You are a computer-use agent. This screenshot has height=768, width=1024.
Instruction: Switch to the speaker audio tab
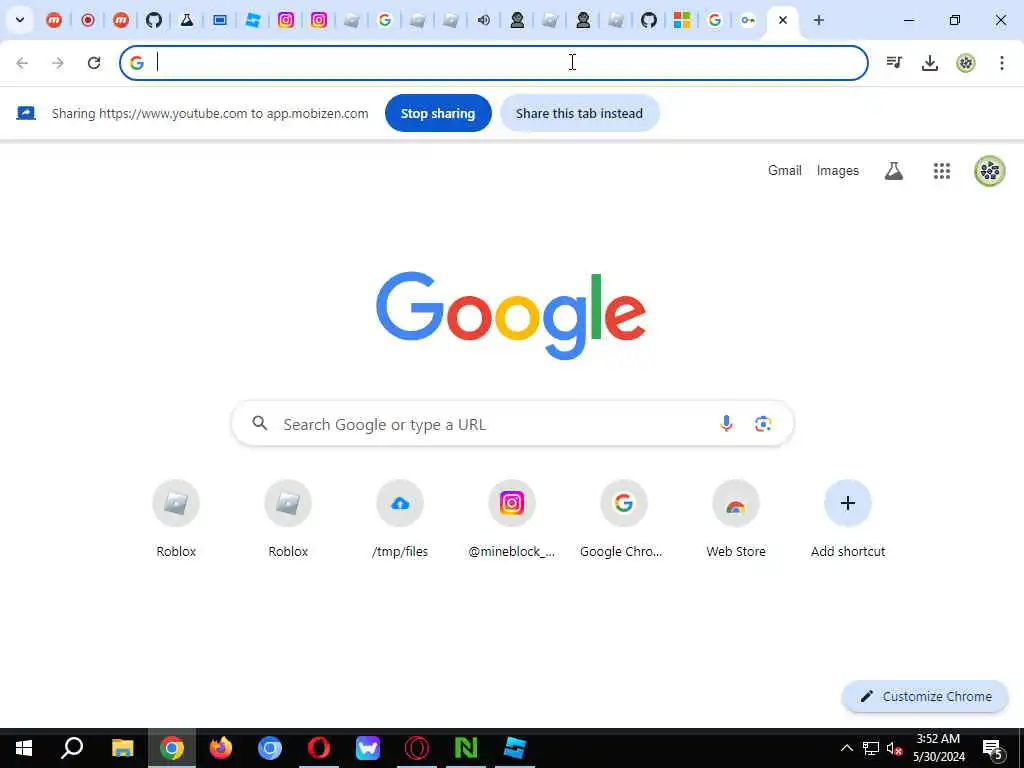click(483, 20)
